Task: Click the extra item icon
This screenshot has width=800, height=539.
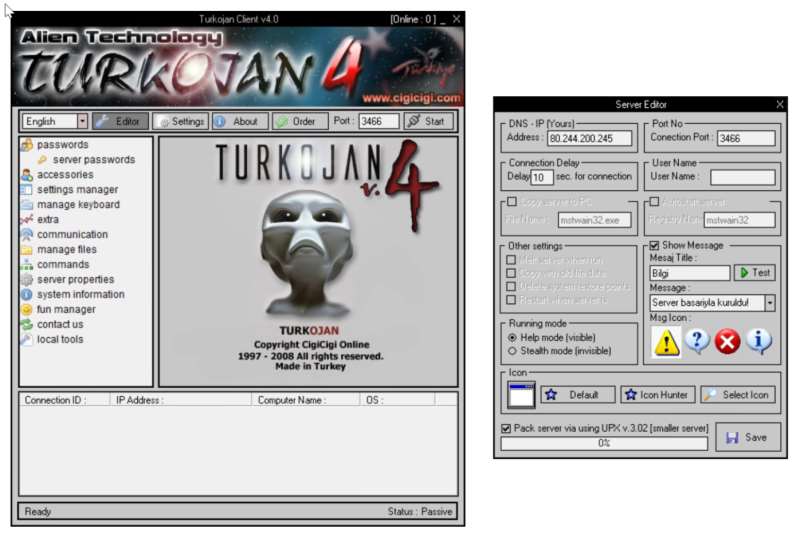Action: (27, 220)
